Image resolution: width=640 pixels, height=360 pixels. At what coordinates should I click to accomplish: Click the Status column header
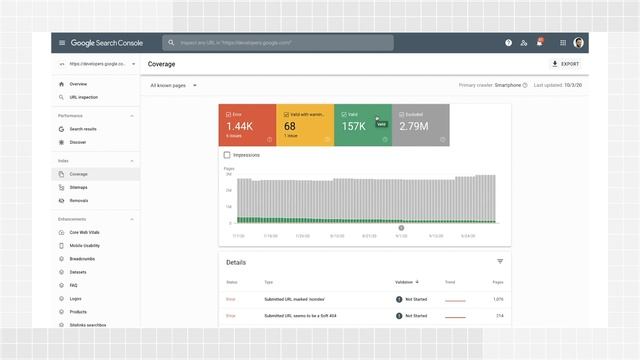pos(231,282)
